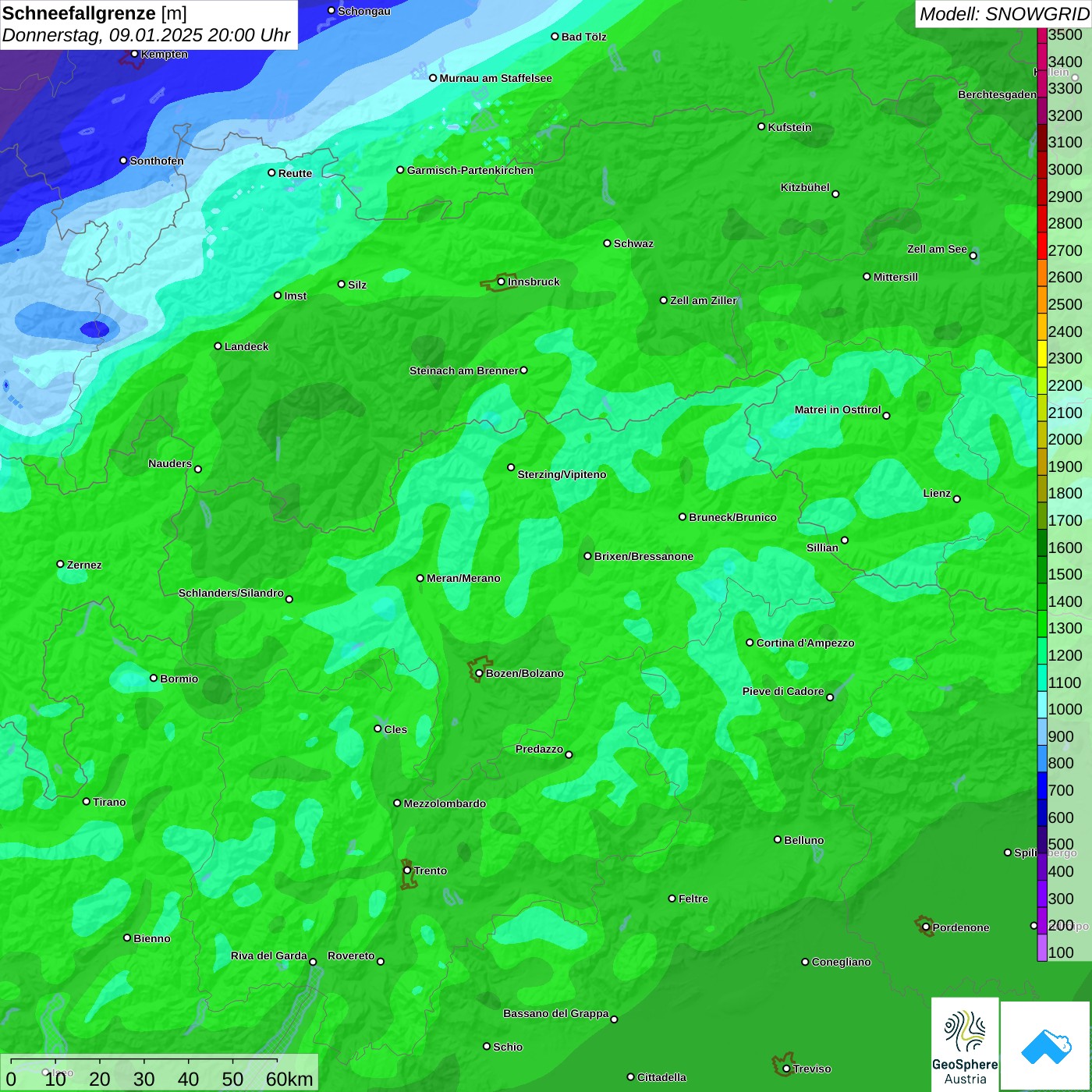Screen dimensions: 1092x1092
Task: Click the Zell am See marker dot
Action: click(973, 256)
